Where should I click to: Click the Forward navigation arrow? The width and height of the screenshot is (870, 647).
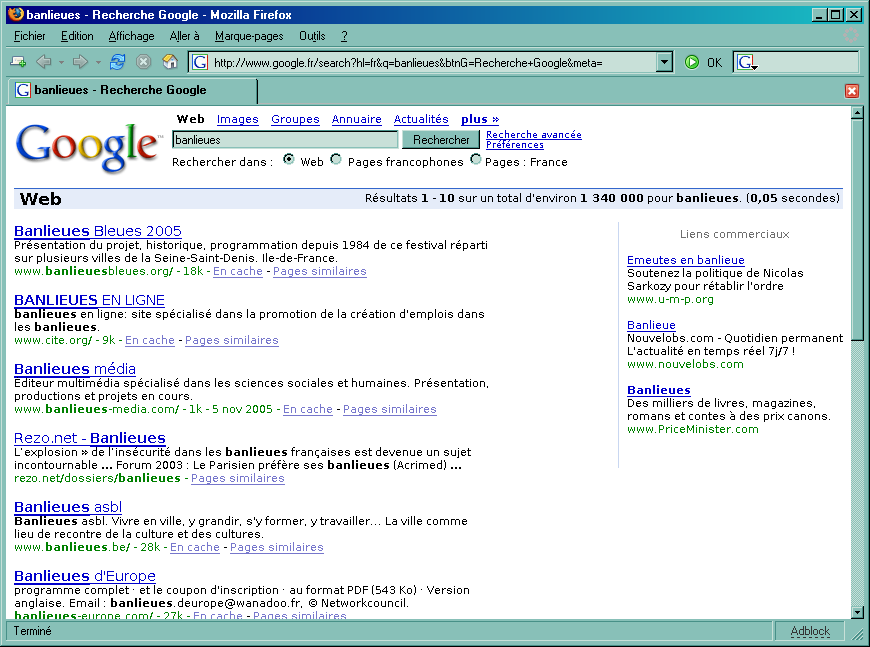[x=80, y=62]
